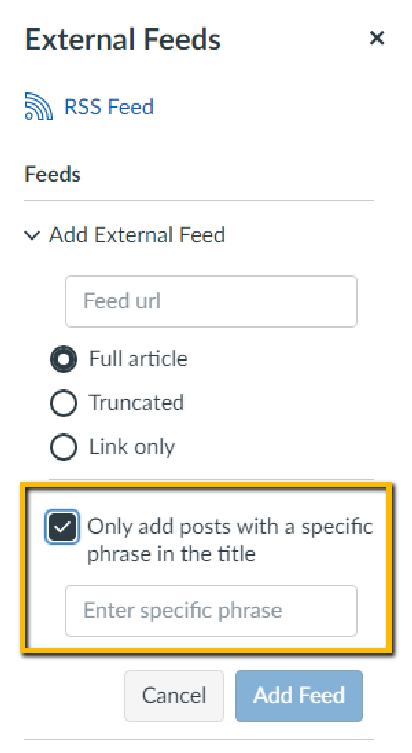412x753 pixels.
Task: Pick the Link only radio button
Action: pos(63,447)
